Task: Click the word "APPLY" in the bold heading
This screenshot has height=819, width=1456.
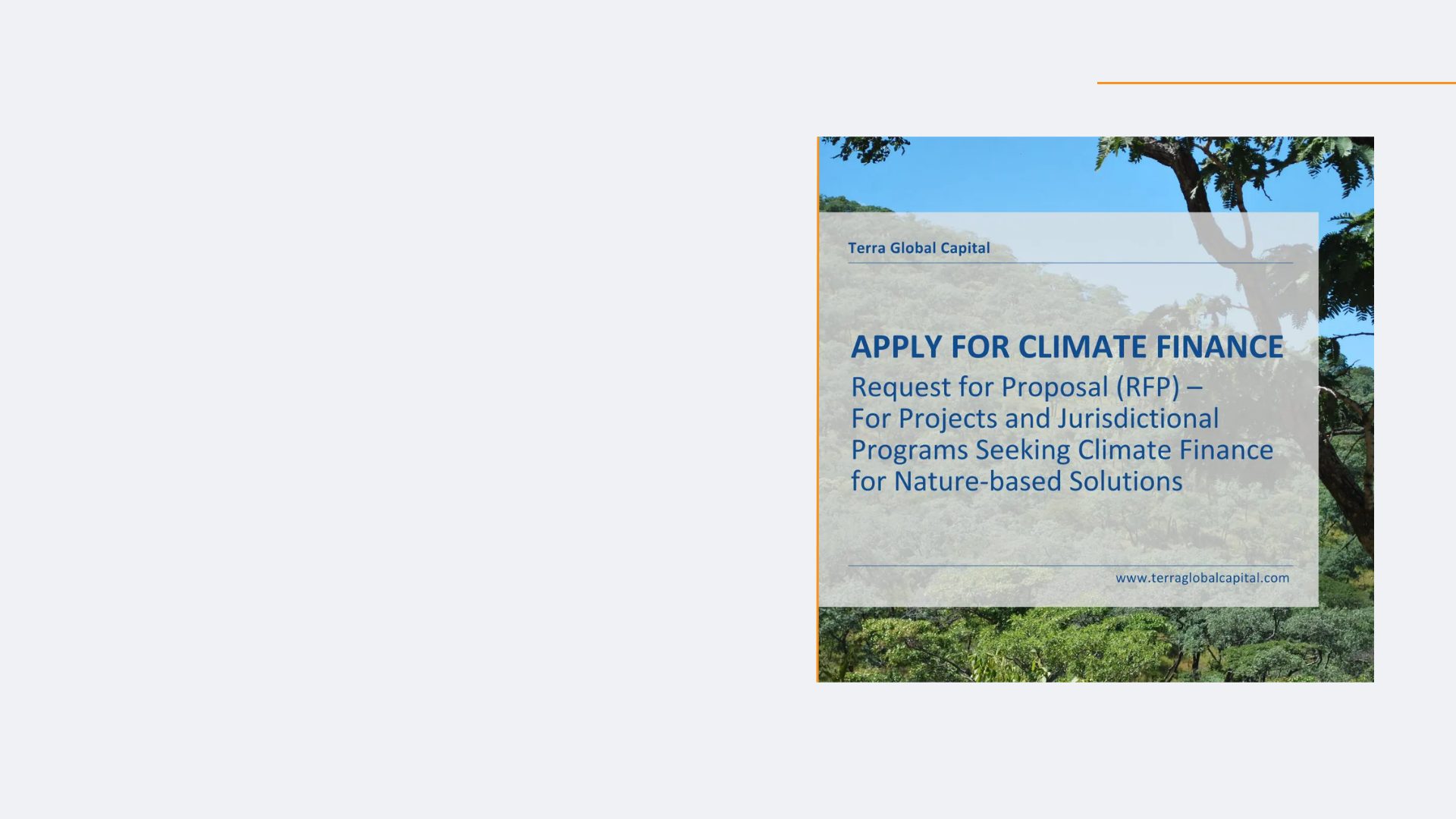Action: point(896,347)
